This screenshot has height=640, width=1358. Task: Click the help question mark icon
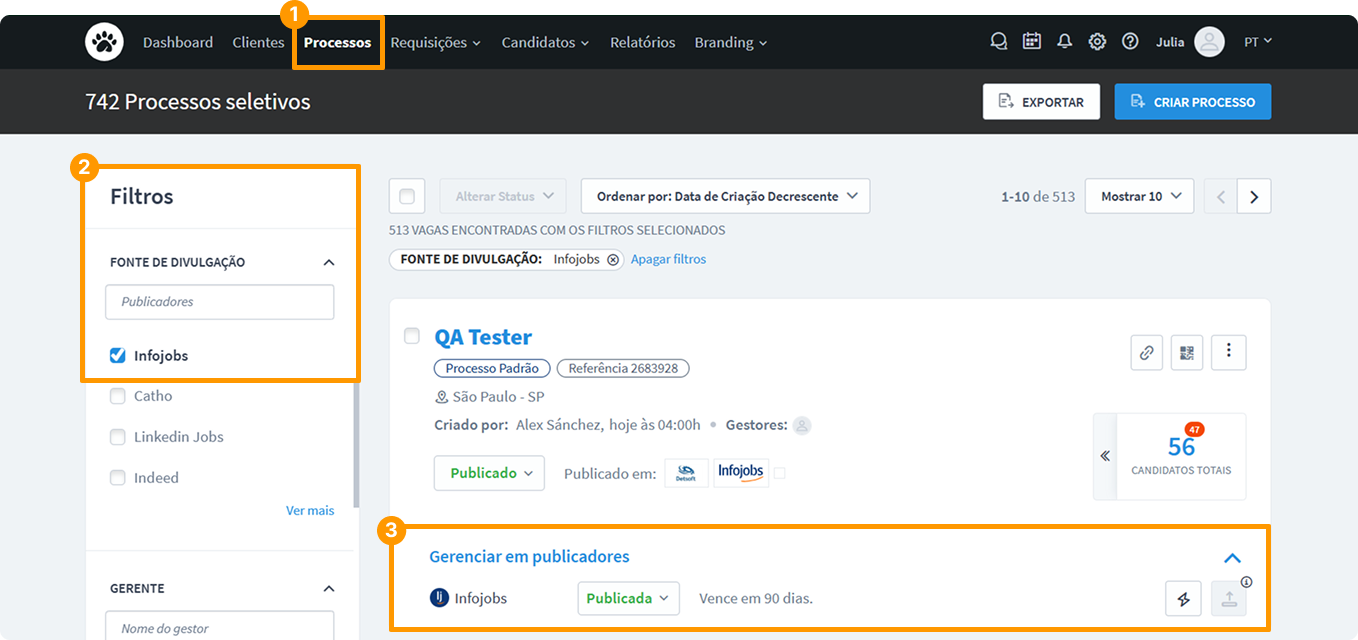tap(1130, 42)
